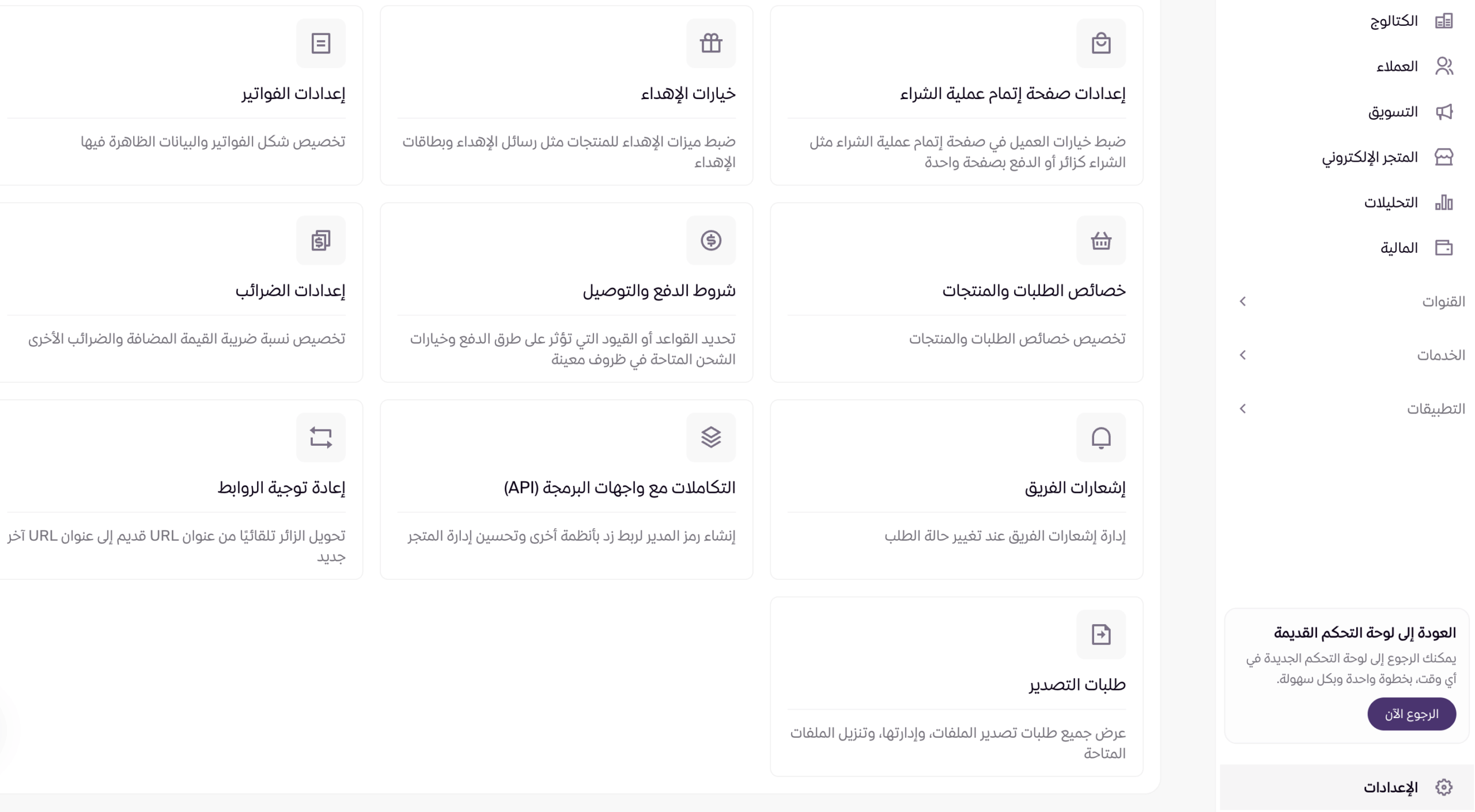Image resolution: width=1475 pixels, height=812 pixels.
Task: Click the bell icon for team notifications
Action: coord(1100,437)
